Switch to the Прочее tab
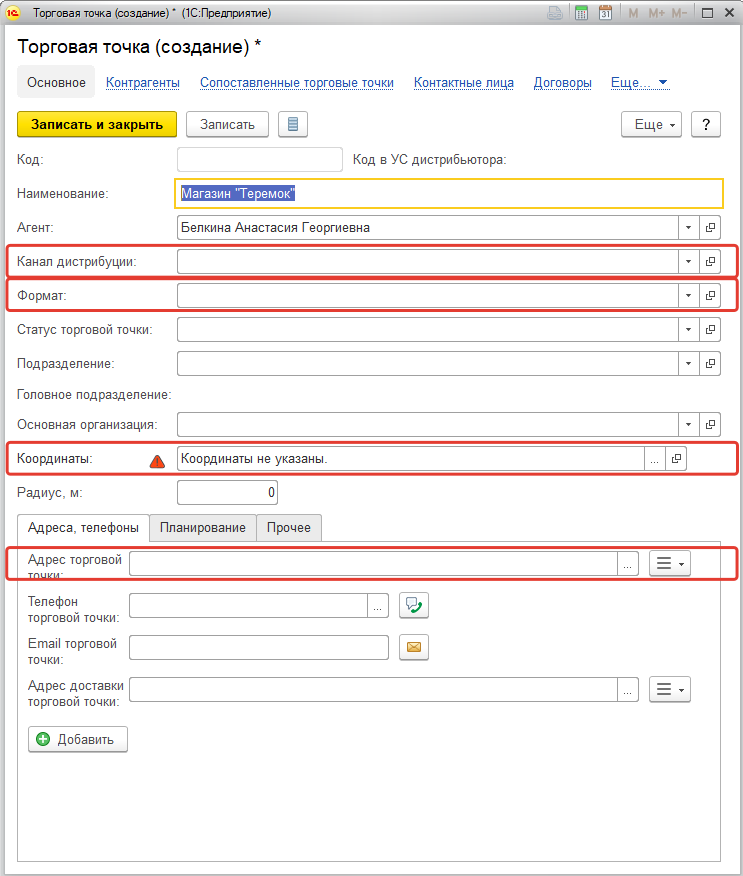Image resolution: width=743 pixels, height=876 pixels. (x=289, y=528)
